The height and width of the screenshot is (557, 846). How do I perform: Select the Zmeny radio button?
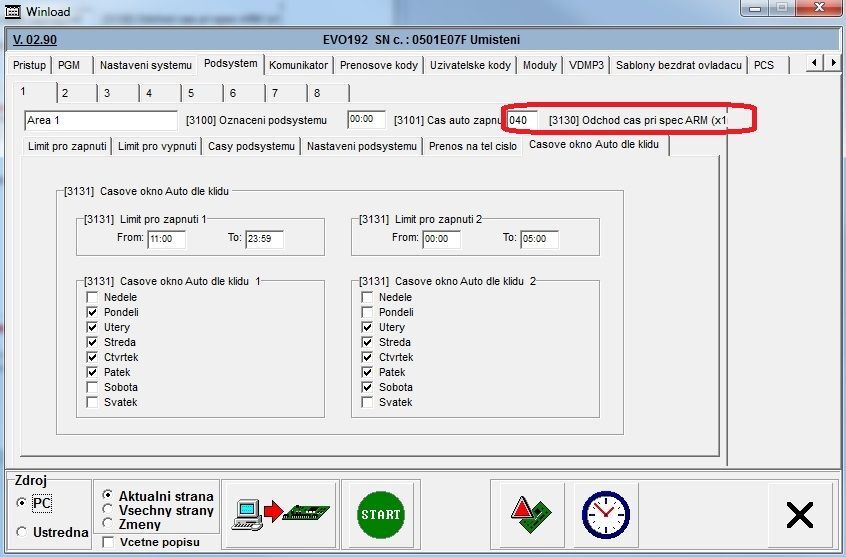109,523
